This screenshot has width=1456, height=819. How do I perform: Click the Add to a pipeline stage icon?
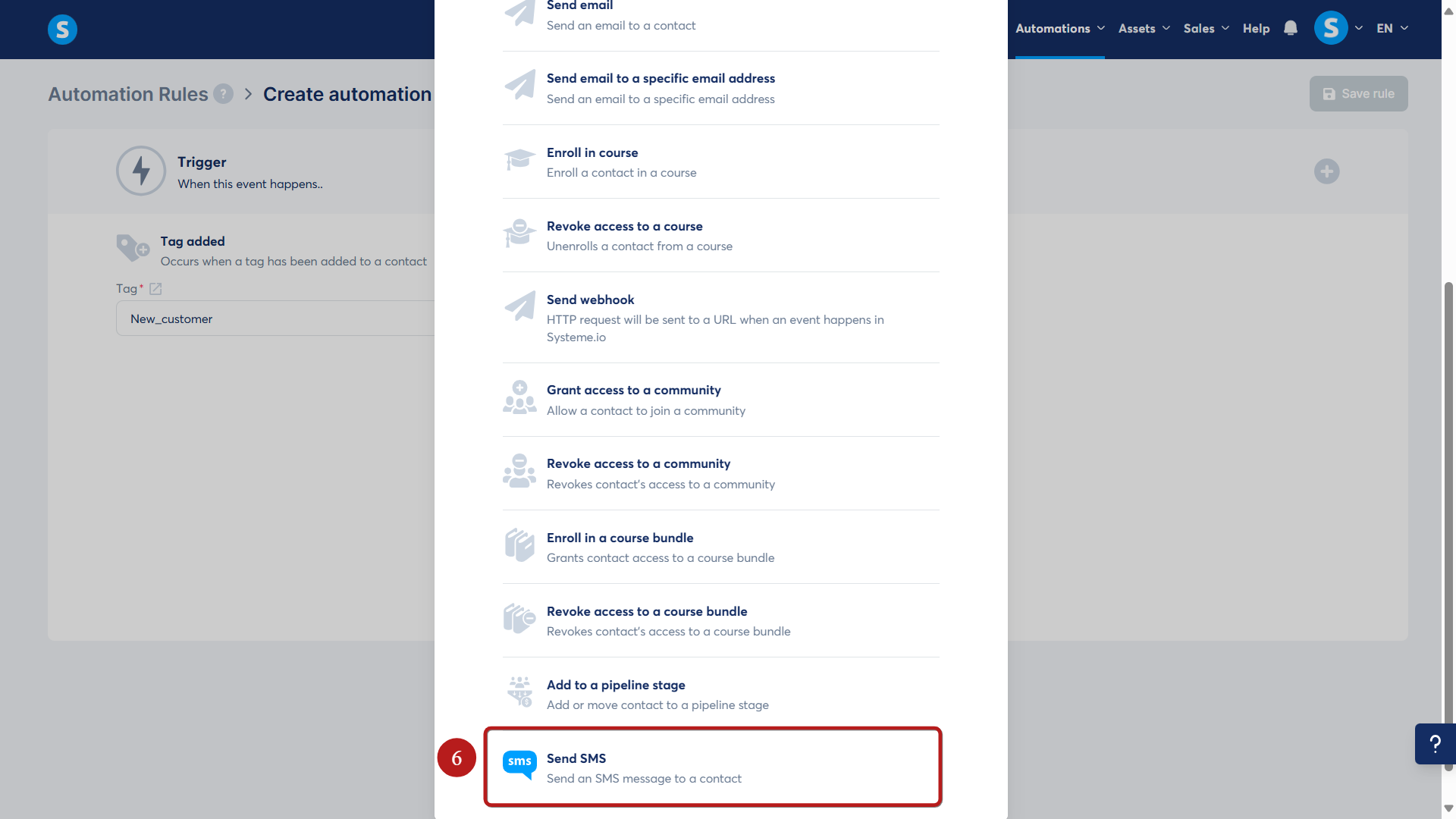pyautogui.click(x=519, y=692)
